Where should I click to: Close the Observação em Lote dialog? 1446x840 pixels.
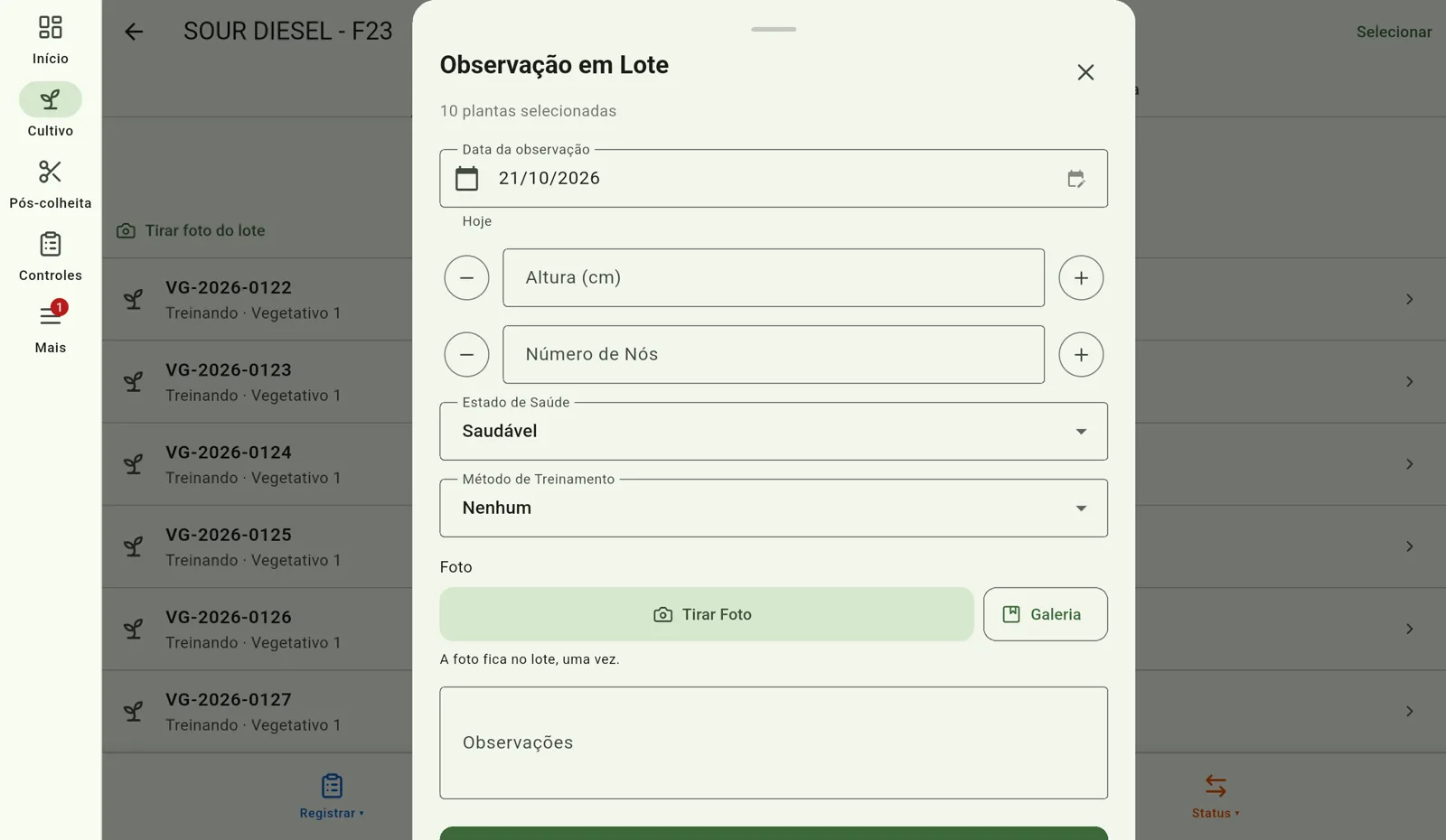tap(1085, 72)
